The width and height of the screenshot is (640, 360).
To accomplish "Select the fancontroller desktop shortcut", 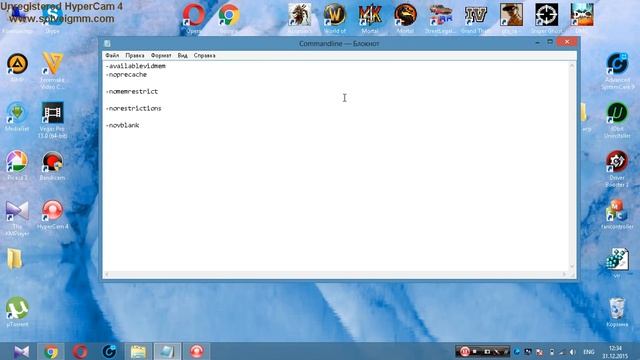I will point(617,214).
